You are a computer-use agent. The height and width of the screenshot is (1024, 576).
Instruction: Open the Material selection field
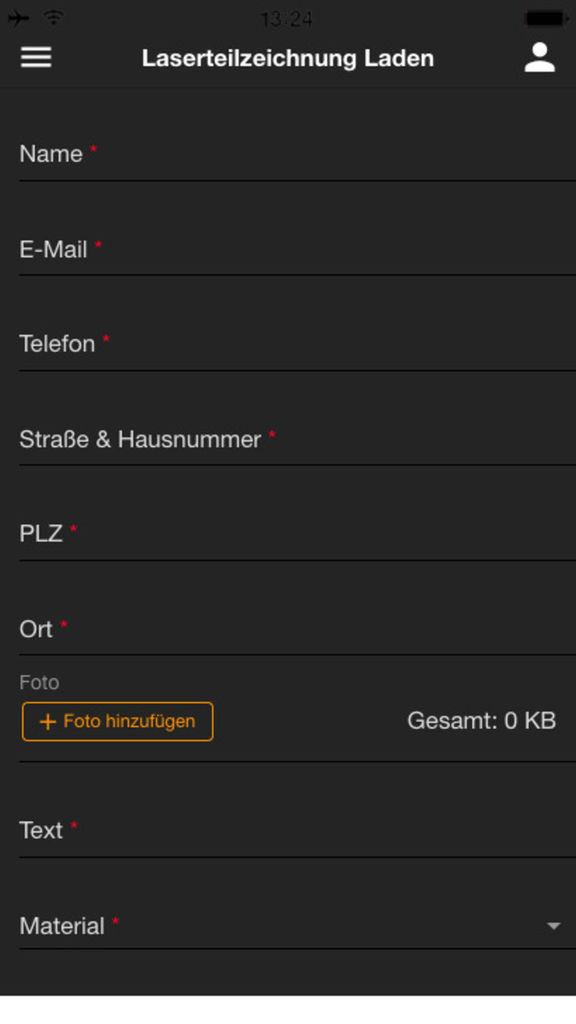[x=297, y=926]
